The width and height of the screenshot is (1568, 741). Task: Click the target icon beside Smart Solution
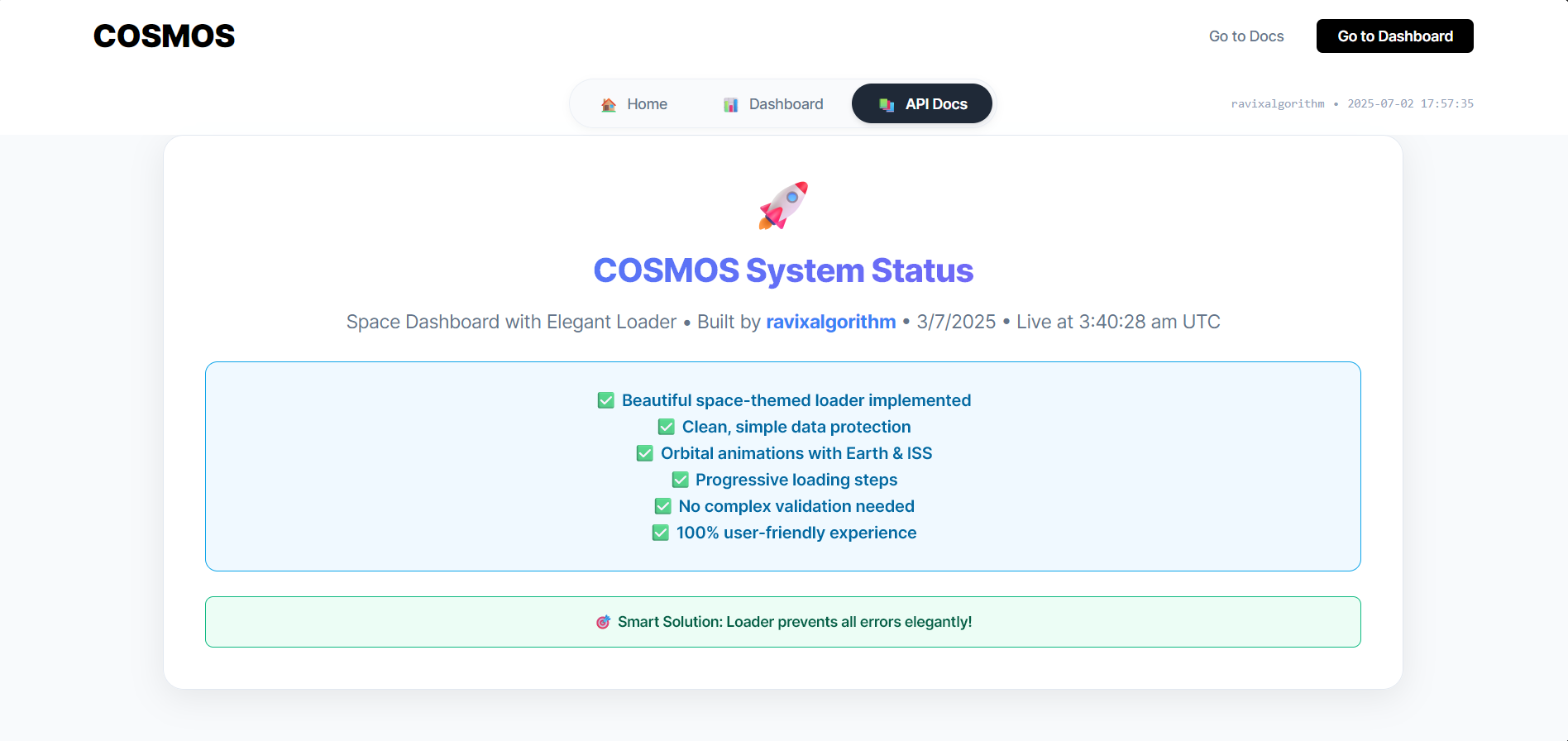pos(604,622)
